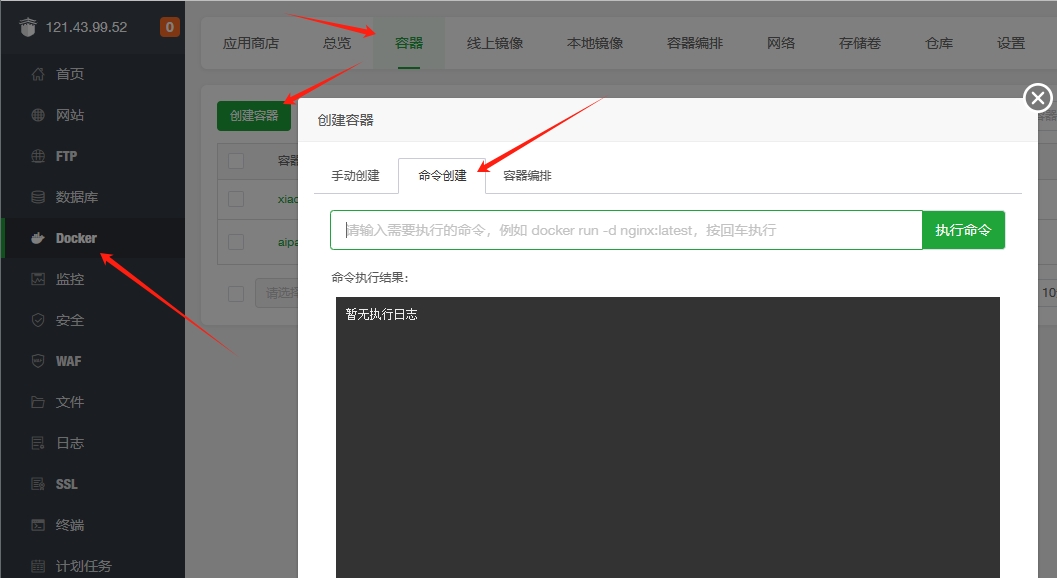Open the batch action dropdown 请选择
This screenshot has height=578, width=1057.
point(276,293)
